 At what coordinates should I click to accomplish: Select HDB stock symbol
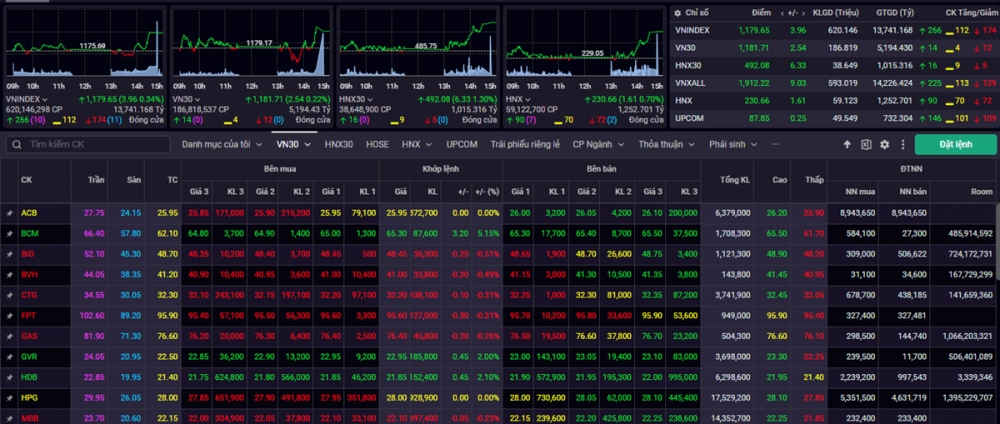tap(29, 377)
